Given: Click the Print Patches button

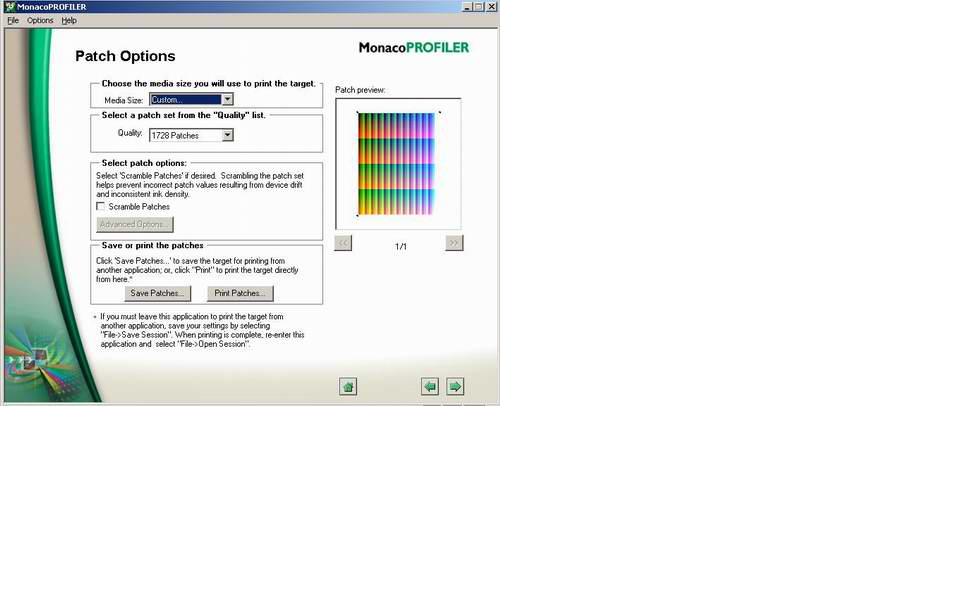Looking at the screenshot, I should pyautogui.click(x=240, y=293).
